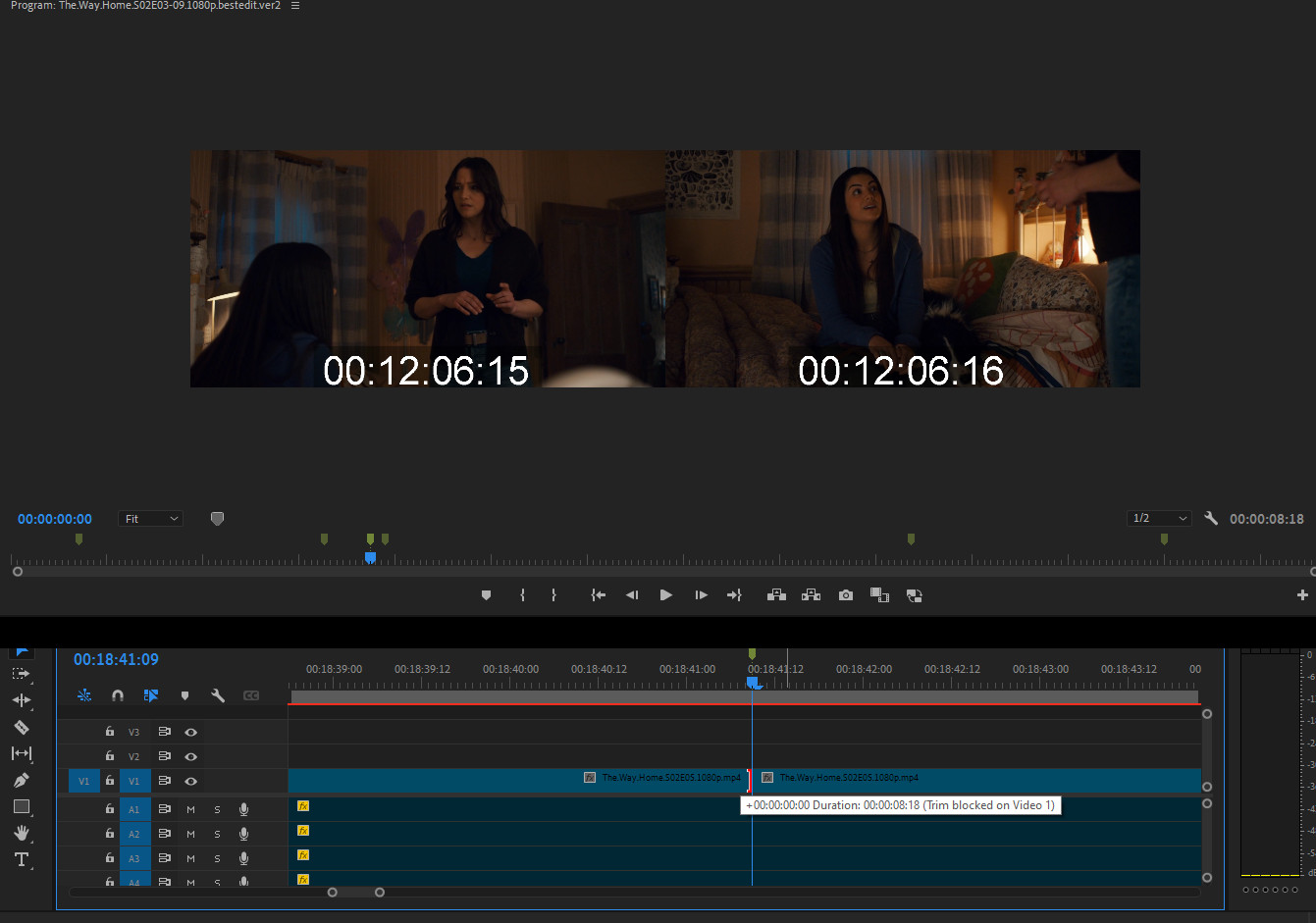
Task: Open the Program panel hamburger menu
Action: point(295,6)
